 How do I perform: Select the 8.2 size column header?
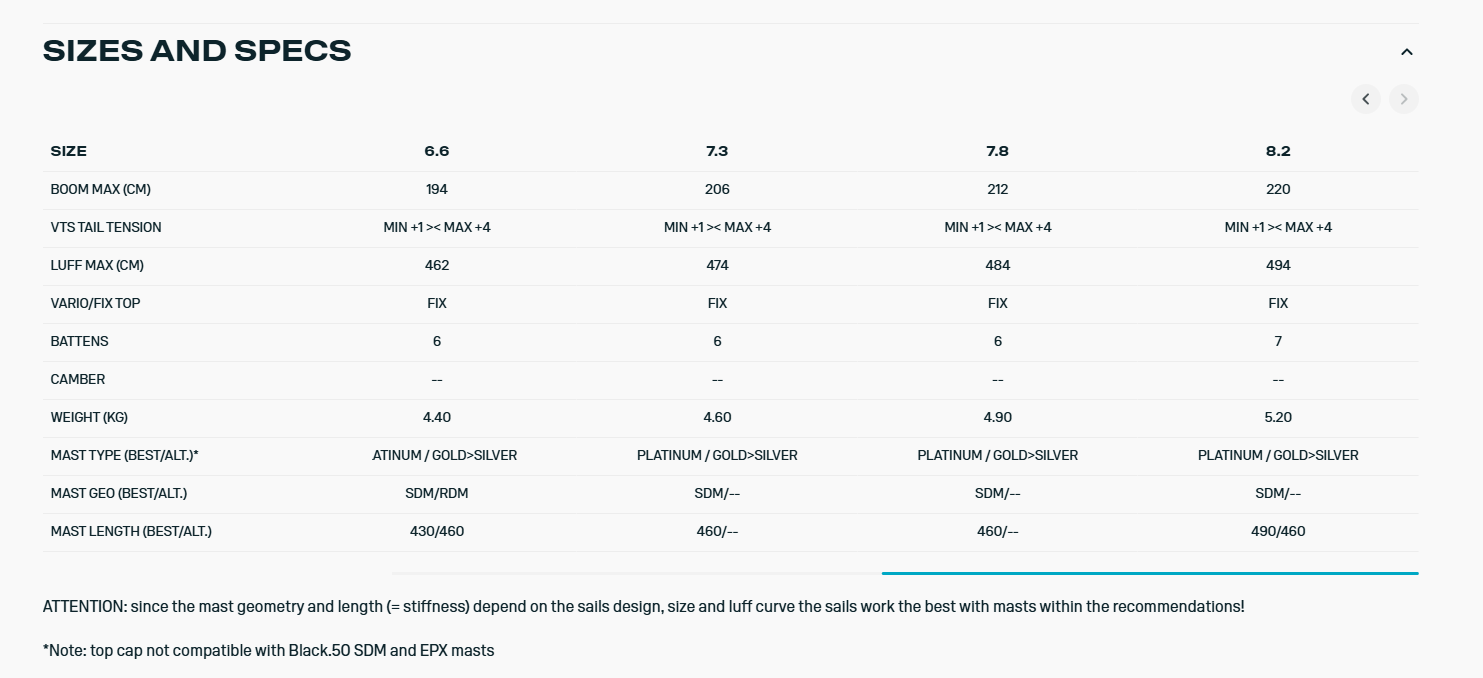point(1278,151)
